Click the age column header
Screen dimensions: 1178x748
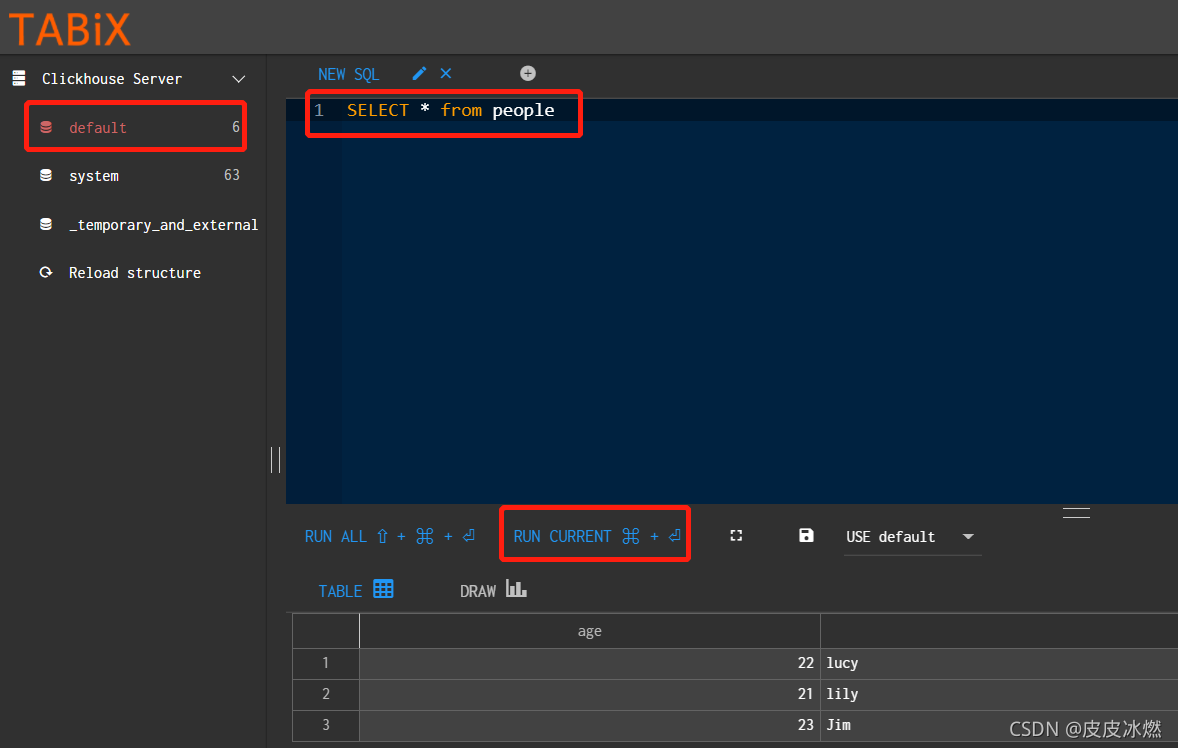click(590, 632)
